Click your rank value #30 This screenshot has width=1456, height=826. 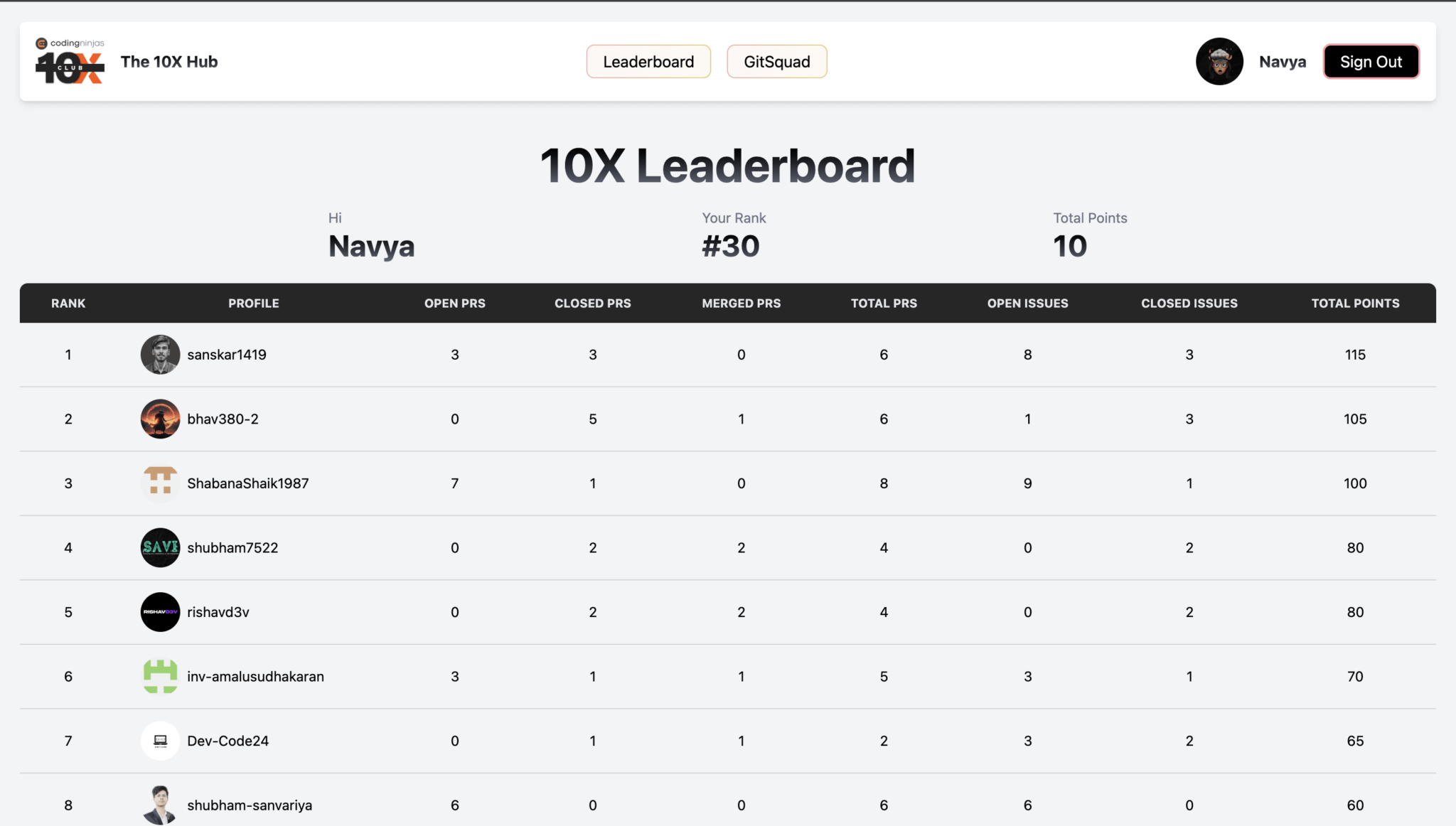pyautogui.click(x=730, y=245)
